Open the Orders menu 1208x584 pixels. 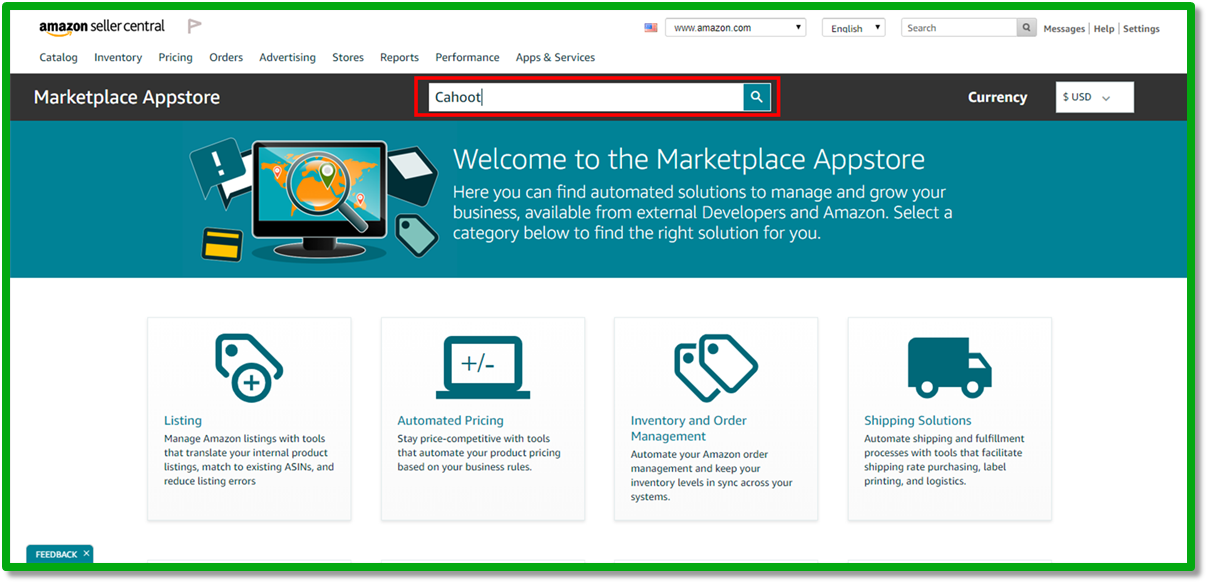pos(226,57)
